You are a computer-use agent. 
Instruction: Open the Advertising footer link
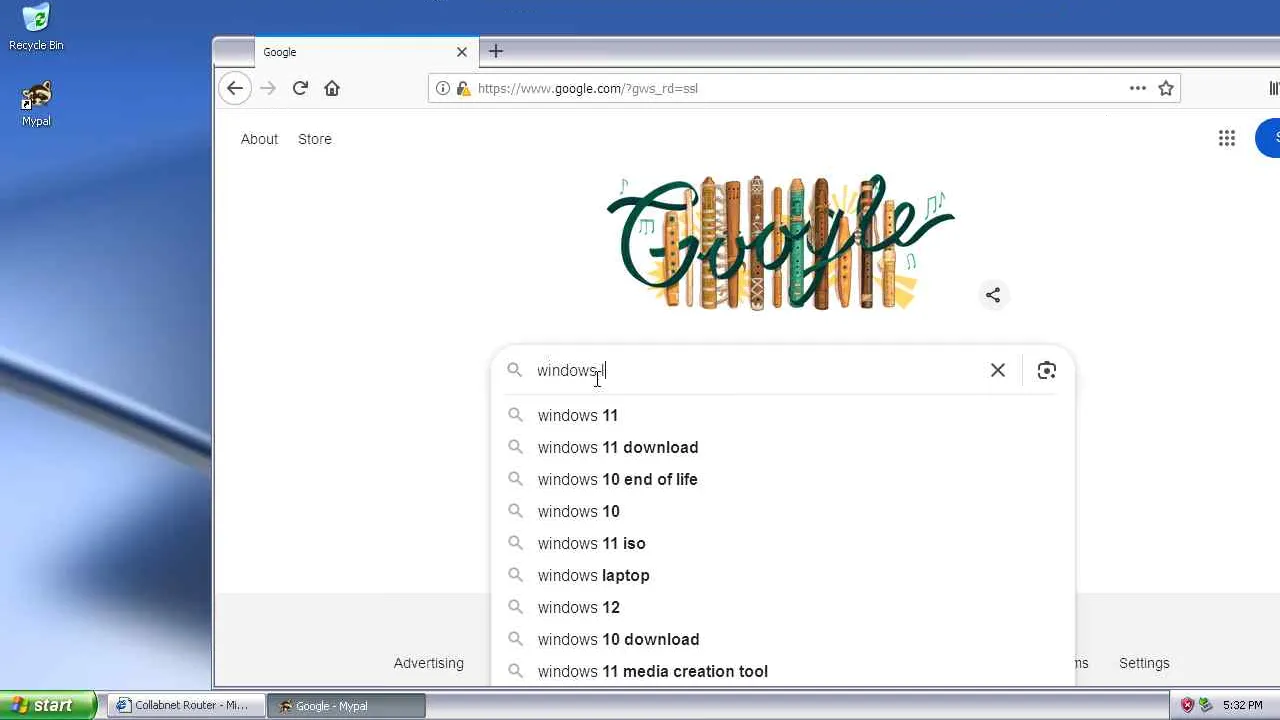pyautogui.click(x=429, y=663)
